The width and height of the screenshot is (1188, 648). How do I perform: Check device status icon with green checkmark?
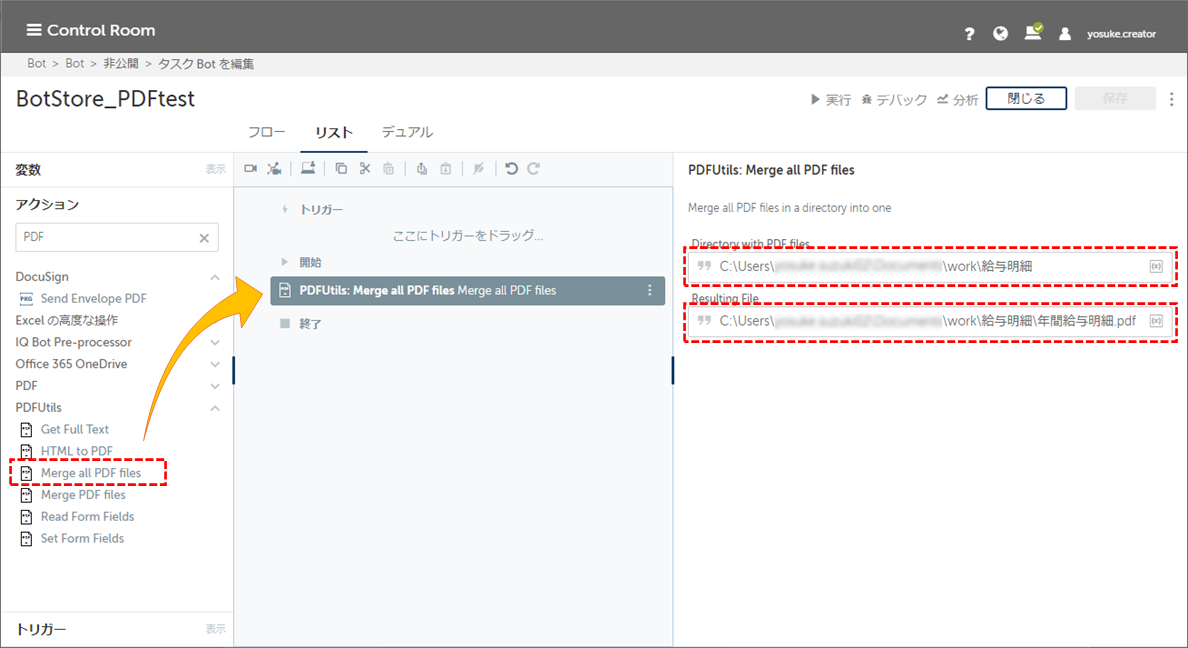click(x=1033, y=32)
